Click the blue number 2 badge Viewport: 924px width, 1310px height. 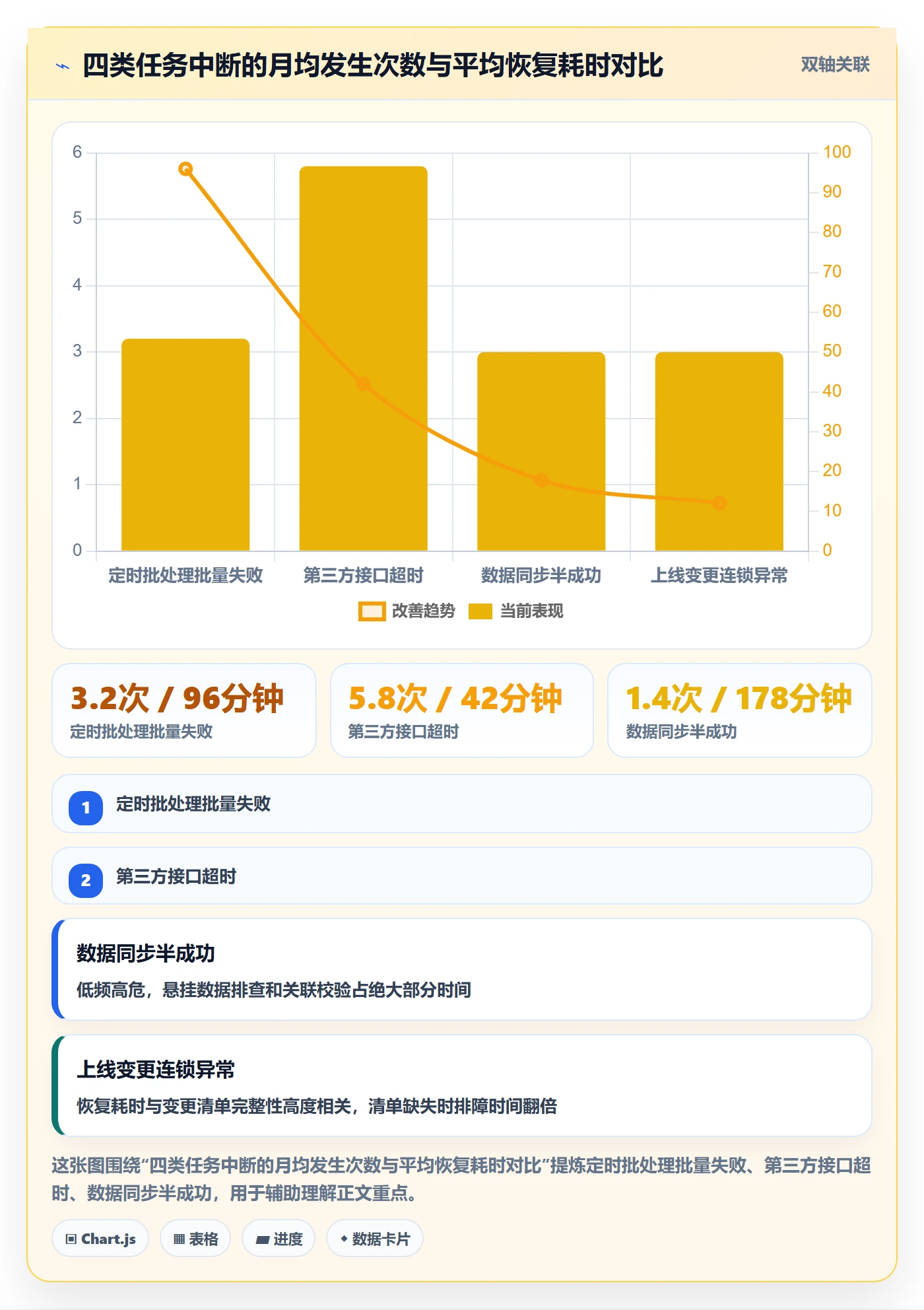pos(86,880)
